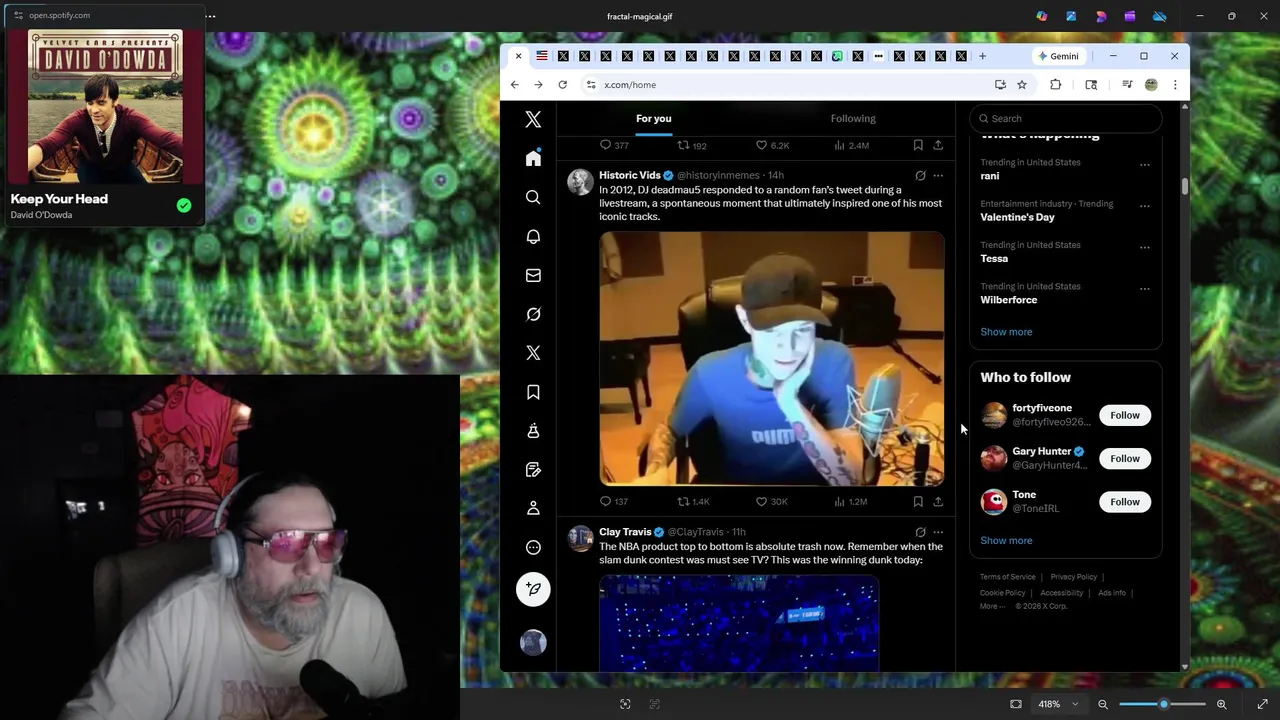Go back in Chrome browser
This screenshot has height=720, width=1280.
point(515,85)
